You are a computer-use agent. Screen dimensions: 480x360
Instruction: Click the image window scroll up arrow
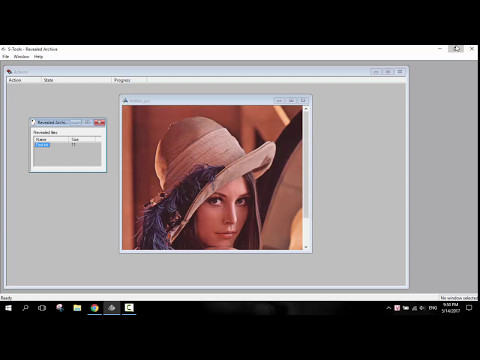point(306,109)
